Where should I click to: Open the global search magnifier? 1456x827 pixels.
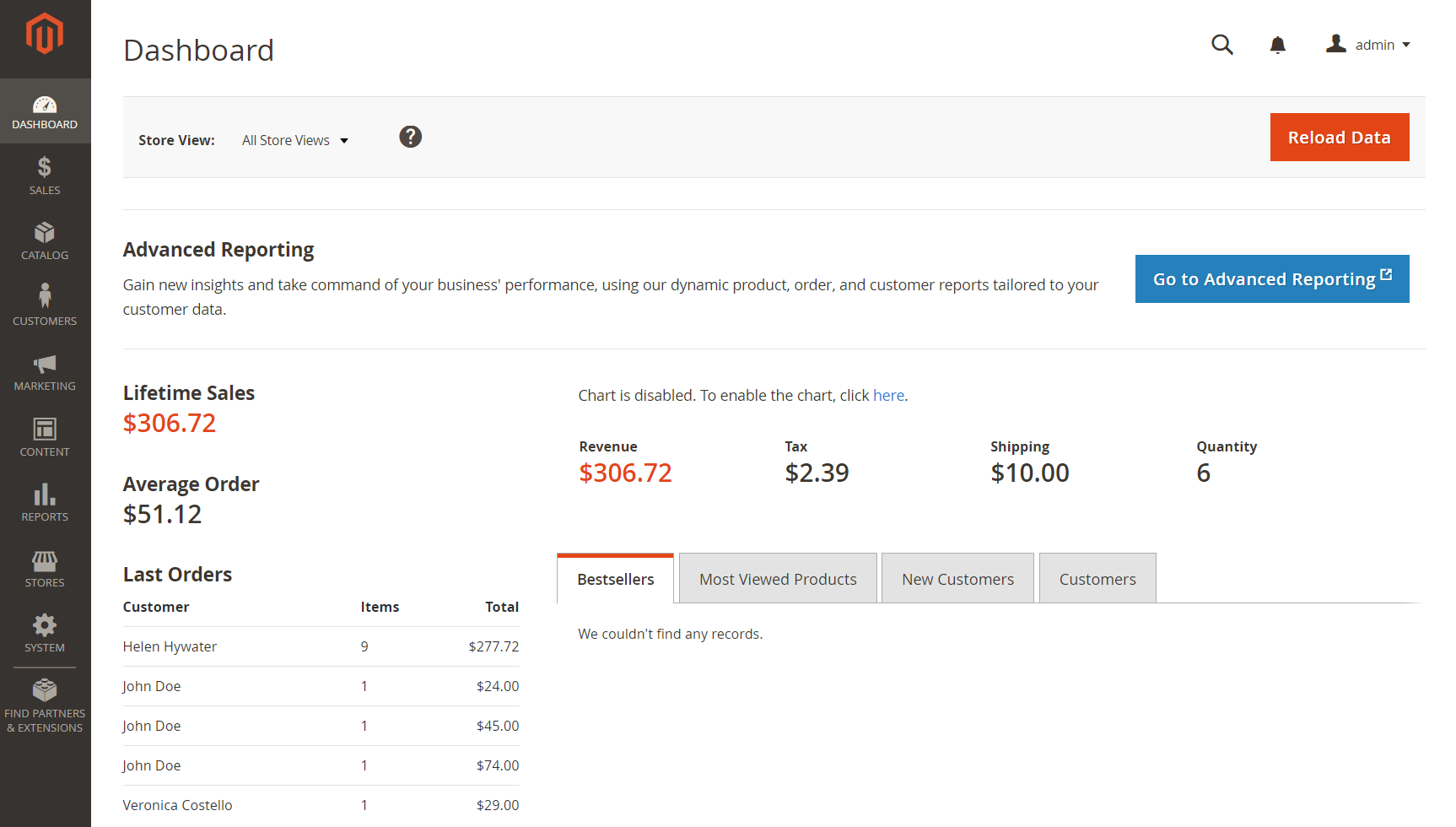click(1222, 45)
